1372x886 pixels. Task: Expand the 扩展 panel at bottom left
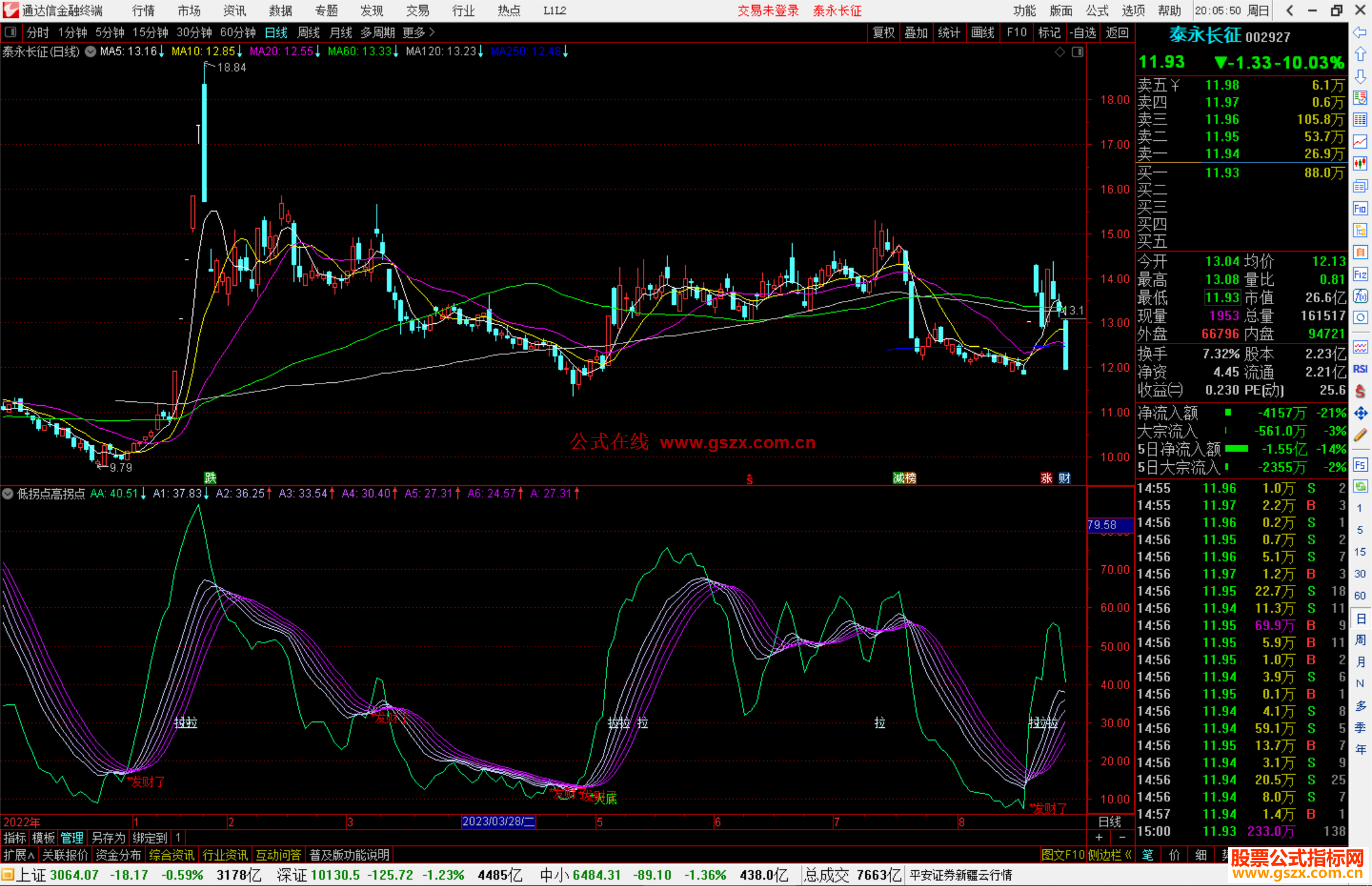coord(18,855)
